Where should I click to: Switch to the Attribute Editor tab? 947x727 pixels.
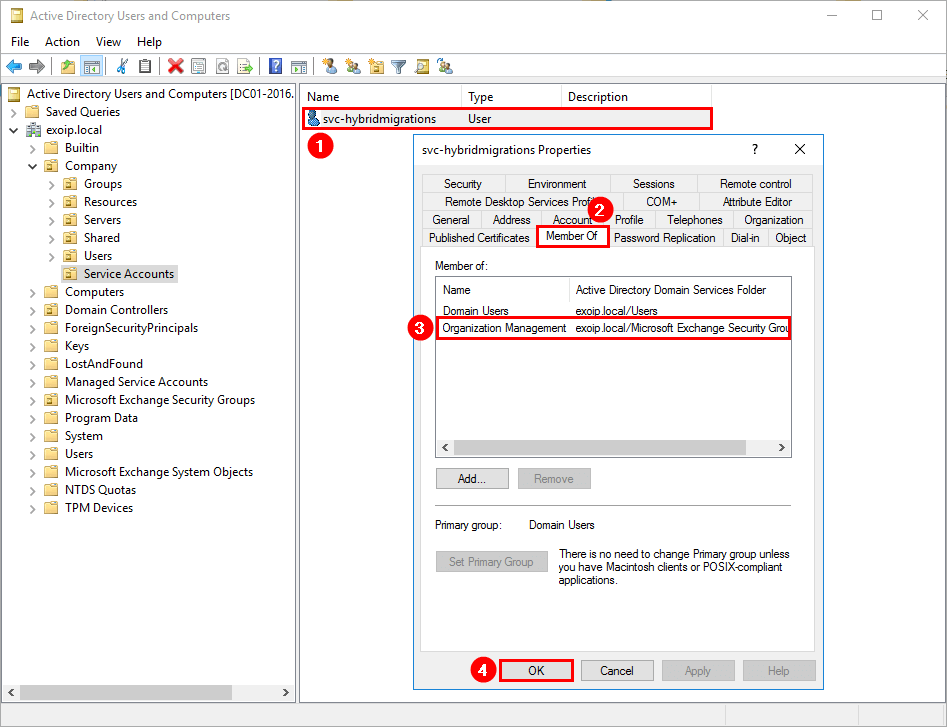tap(757, 202)
